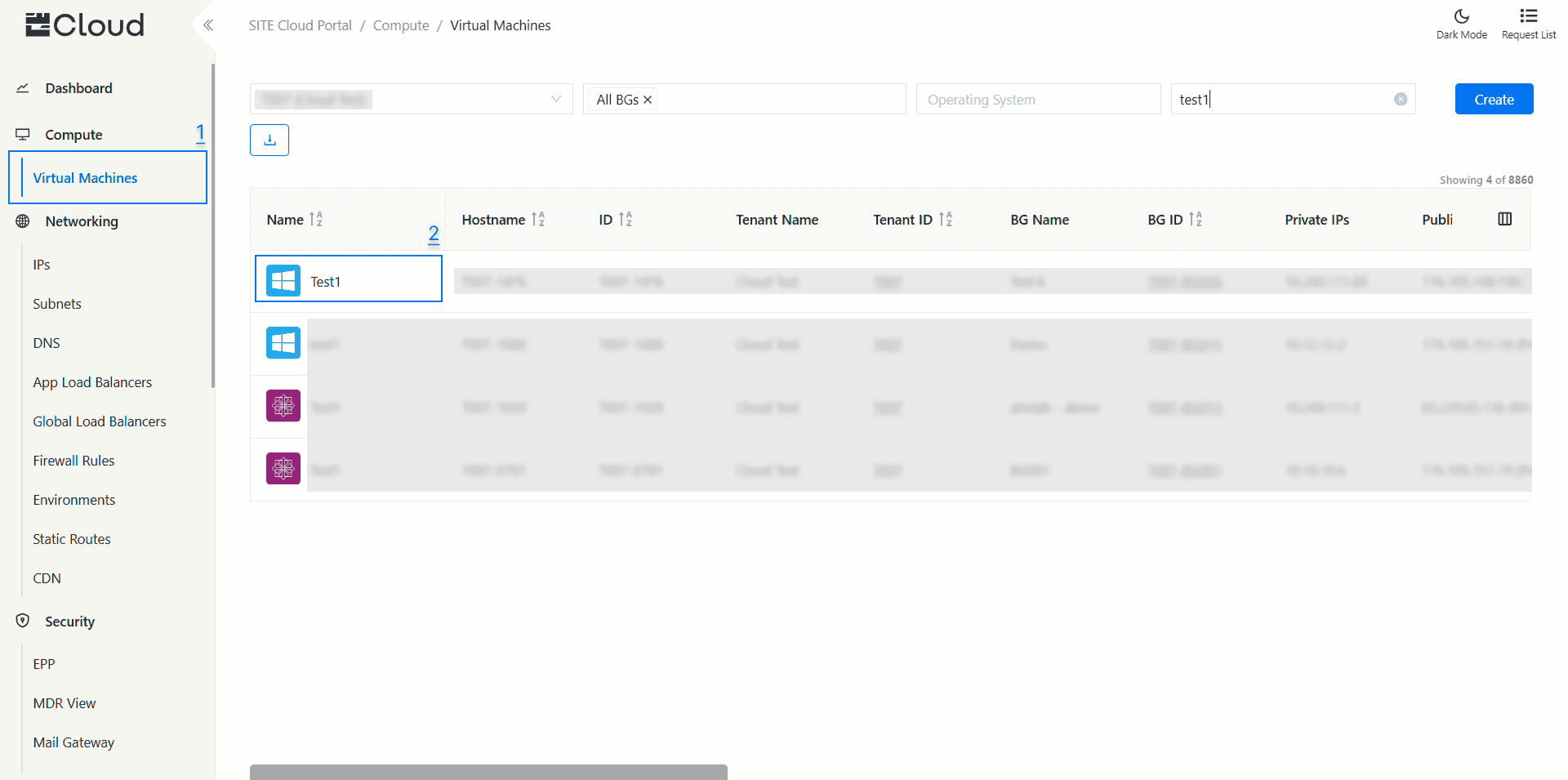
Task: Toggle Dark Mode
Action: pyautogui.click(x=1461, y=25)
